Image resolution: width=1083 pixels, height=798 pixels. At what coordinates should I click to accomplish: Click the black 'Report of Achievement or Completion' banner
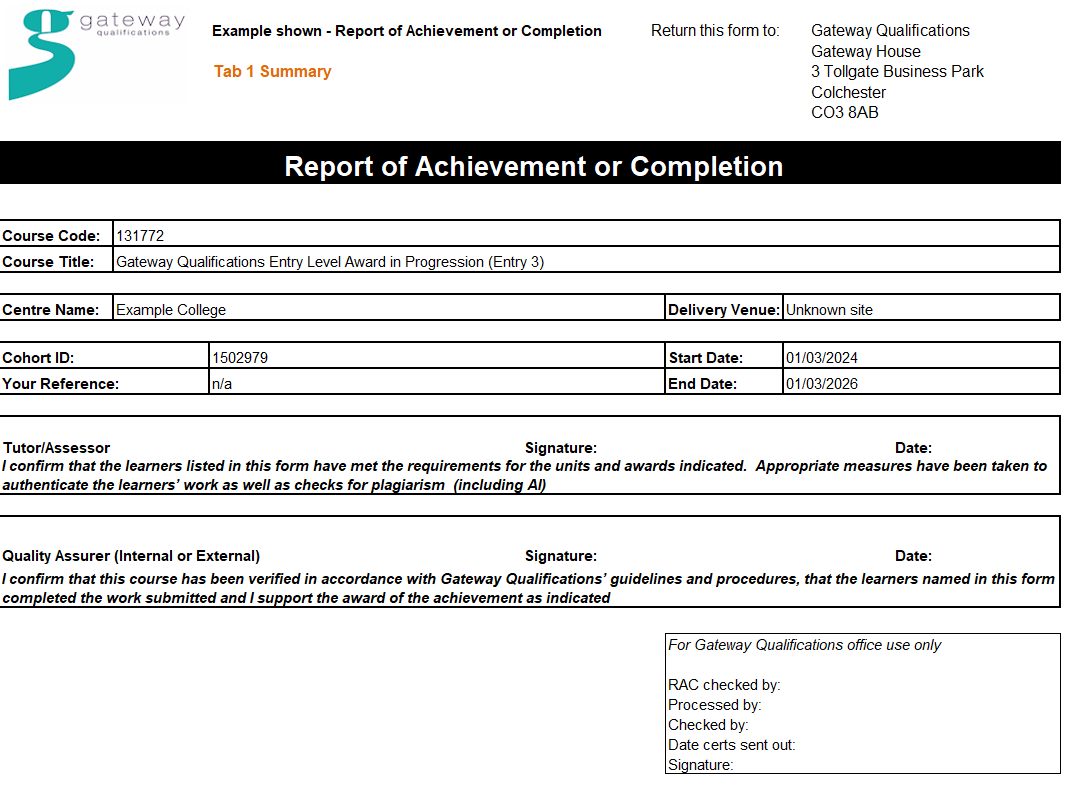[530, 164]
